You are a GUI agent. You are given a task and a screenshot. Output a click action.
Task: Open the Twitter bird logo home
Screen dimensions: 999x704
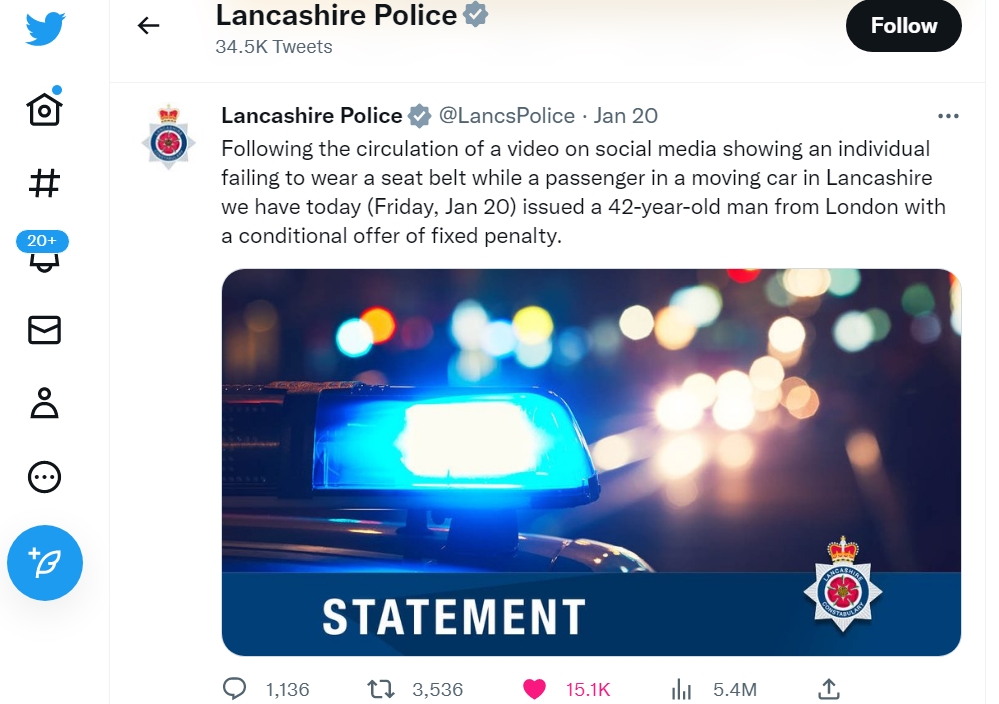45,28
